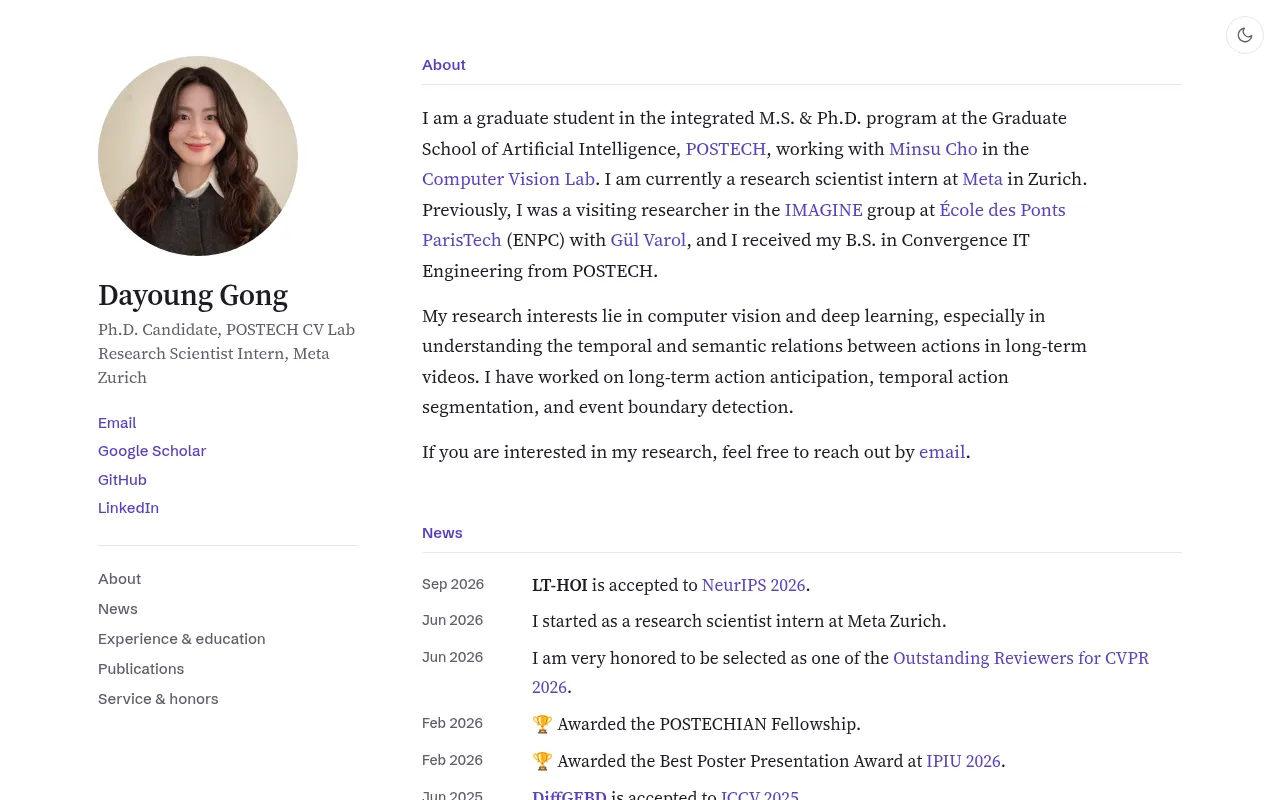Click the IMAGINE group link

824,210
